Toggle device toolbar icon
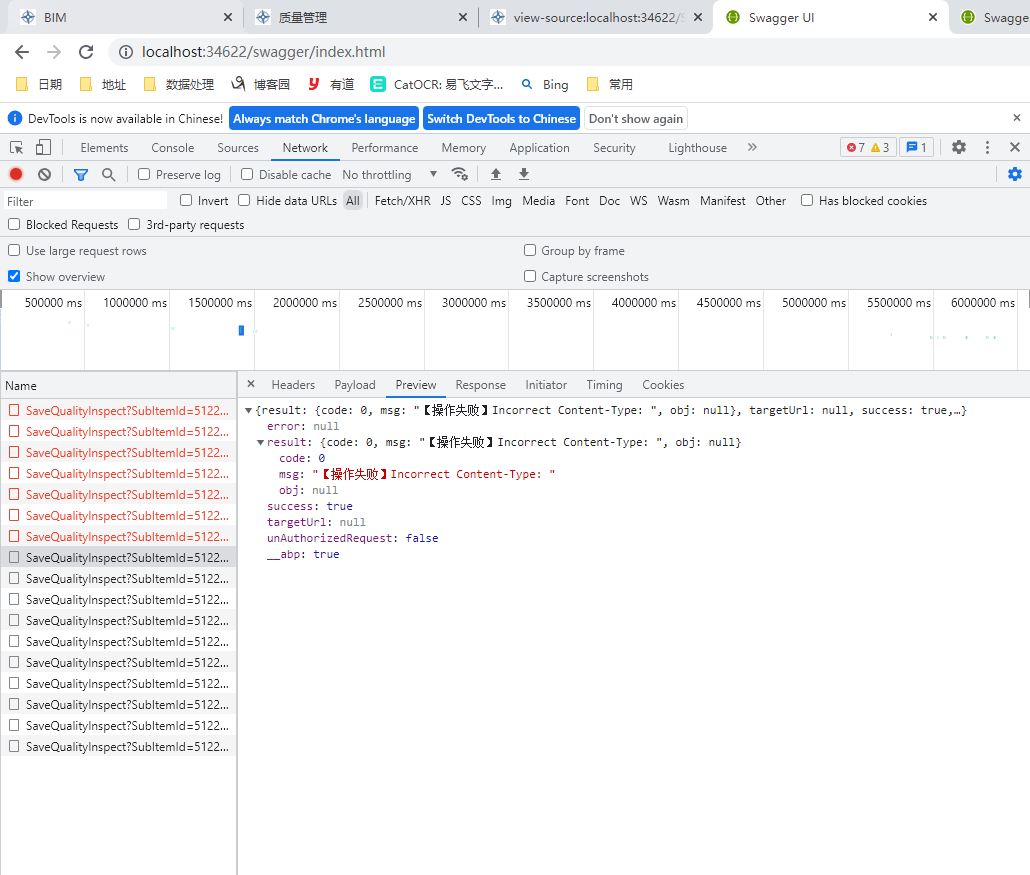Image resolution: width=1030 pixels, height=875 pixels. point(43,148)
